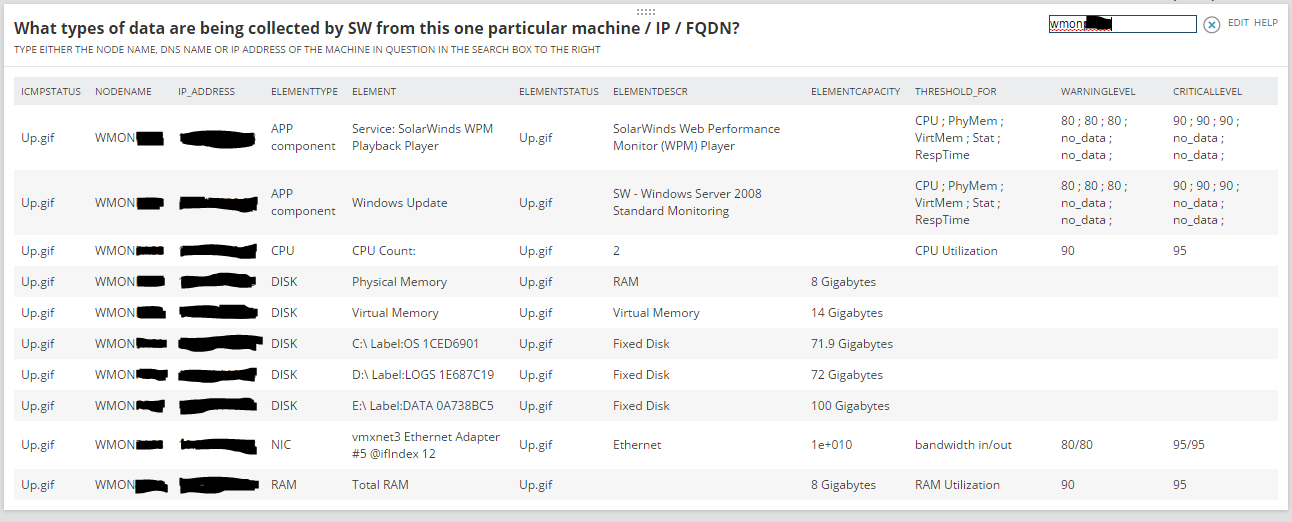Sort by WARNINGLEVEL column header
Viewport: 1292px width, 522px height.
[1098, 92]
